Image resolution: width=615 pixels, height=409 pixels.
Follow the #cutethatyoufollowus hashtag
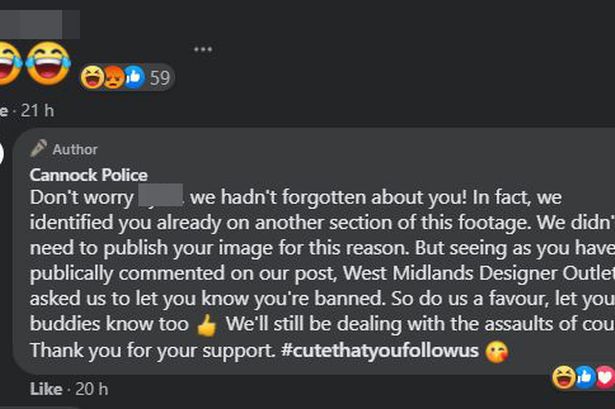(x=380, y=350)
